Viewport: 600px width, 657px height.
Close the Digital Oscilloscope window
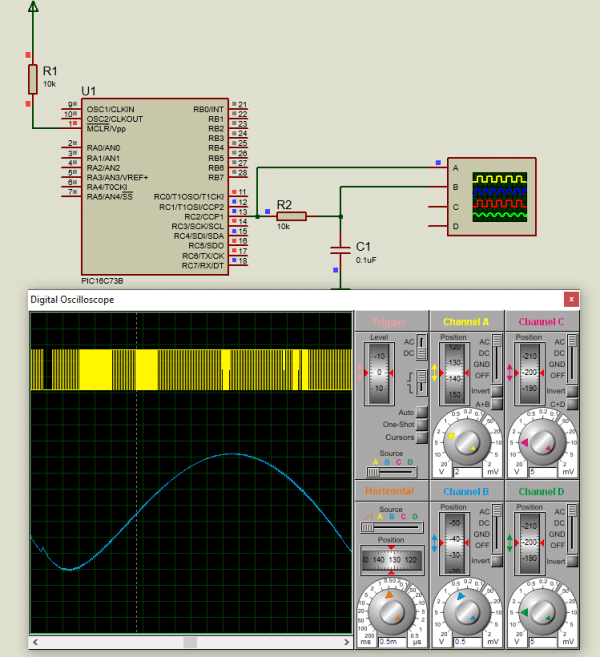click(571, 299)
